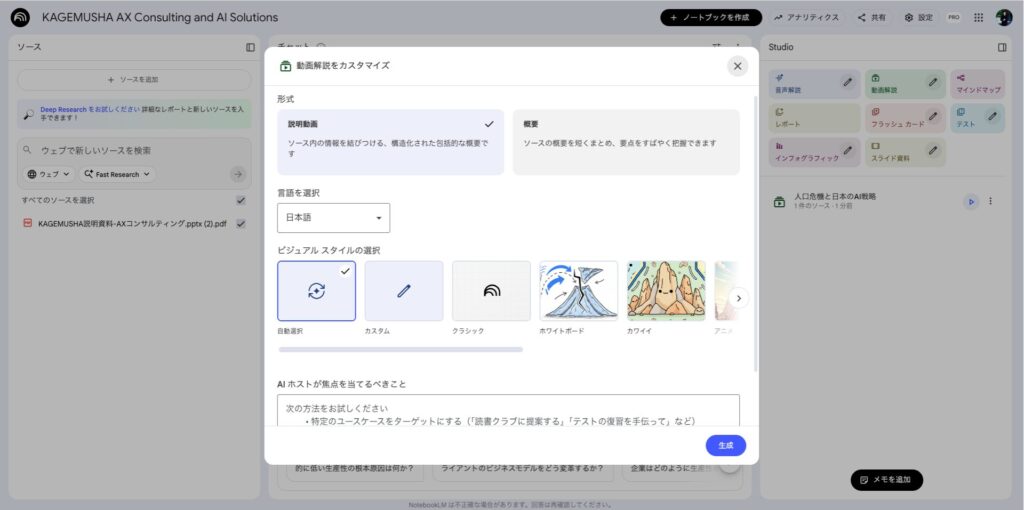1024x510 pixels.
Task: Close the video overview customize dialog
Action: 737,66
